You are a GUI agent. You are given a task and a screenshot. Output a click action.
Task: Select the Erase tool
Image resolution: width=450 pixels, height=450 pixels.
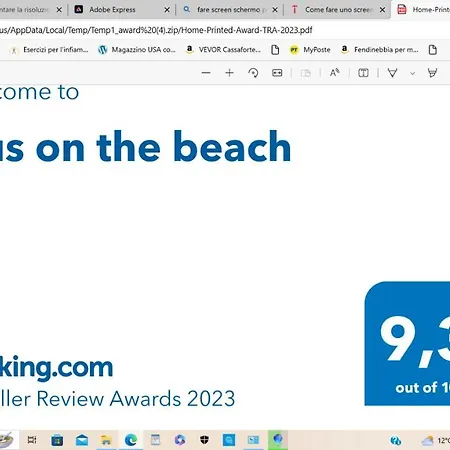click(x=432, y=73)
